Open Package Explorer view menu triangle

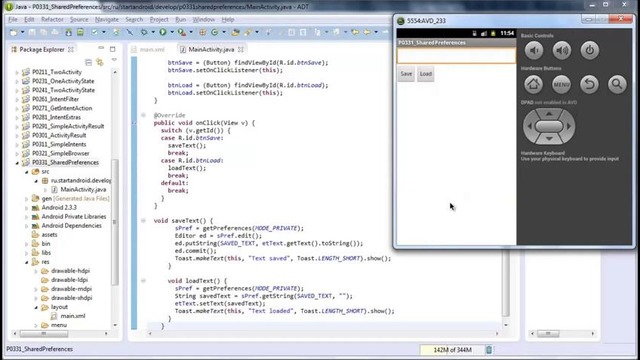click(x=114, y=60)
